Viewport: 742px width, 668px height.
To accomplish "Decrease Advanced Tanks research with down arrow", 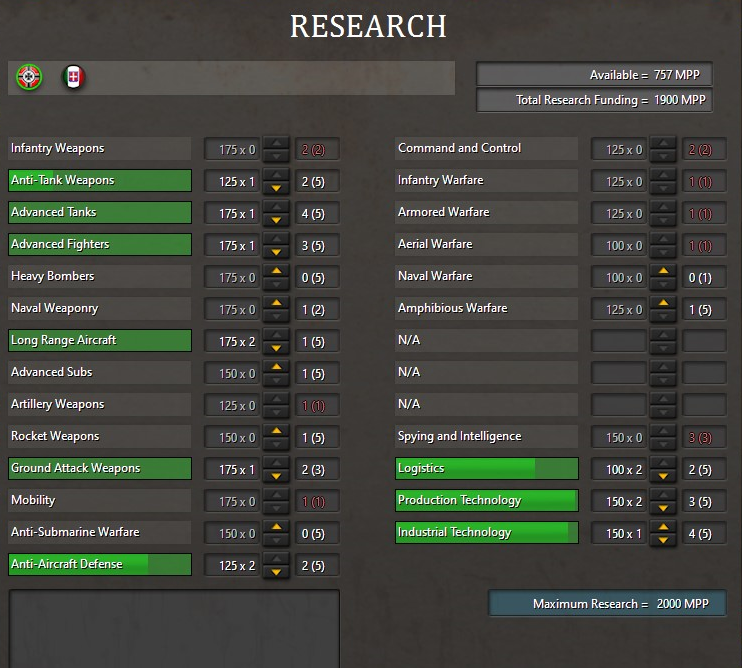I will click(276, 220).
